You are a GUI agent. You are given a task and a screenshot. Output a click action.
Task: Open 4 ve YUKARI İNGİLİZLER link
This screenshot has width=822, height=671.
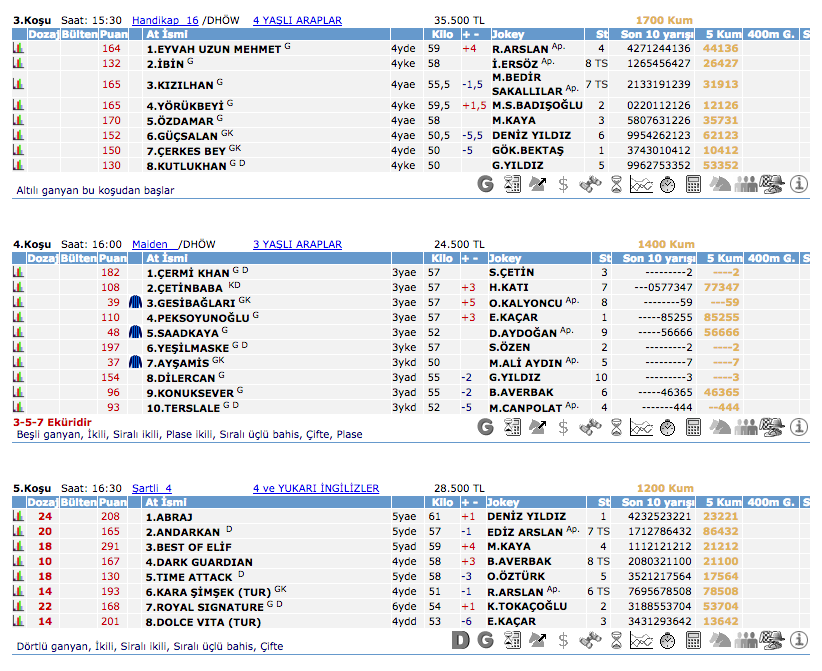click(x=316, y=488)
